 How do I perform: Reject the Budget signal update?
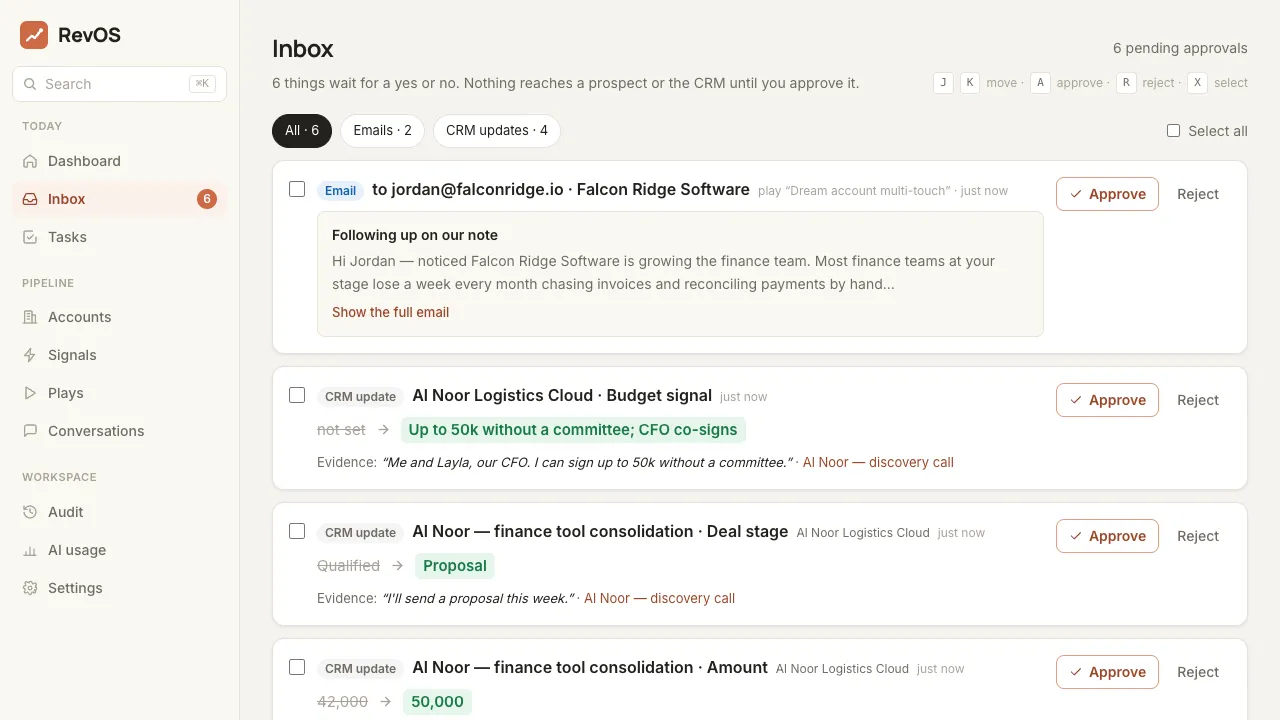point(1198,400)
